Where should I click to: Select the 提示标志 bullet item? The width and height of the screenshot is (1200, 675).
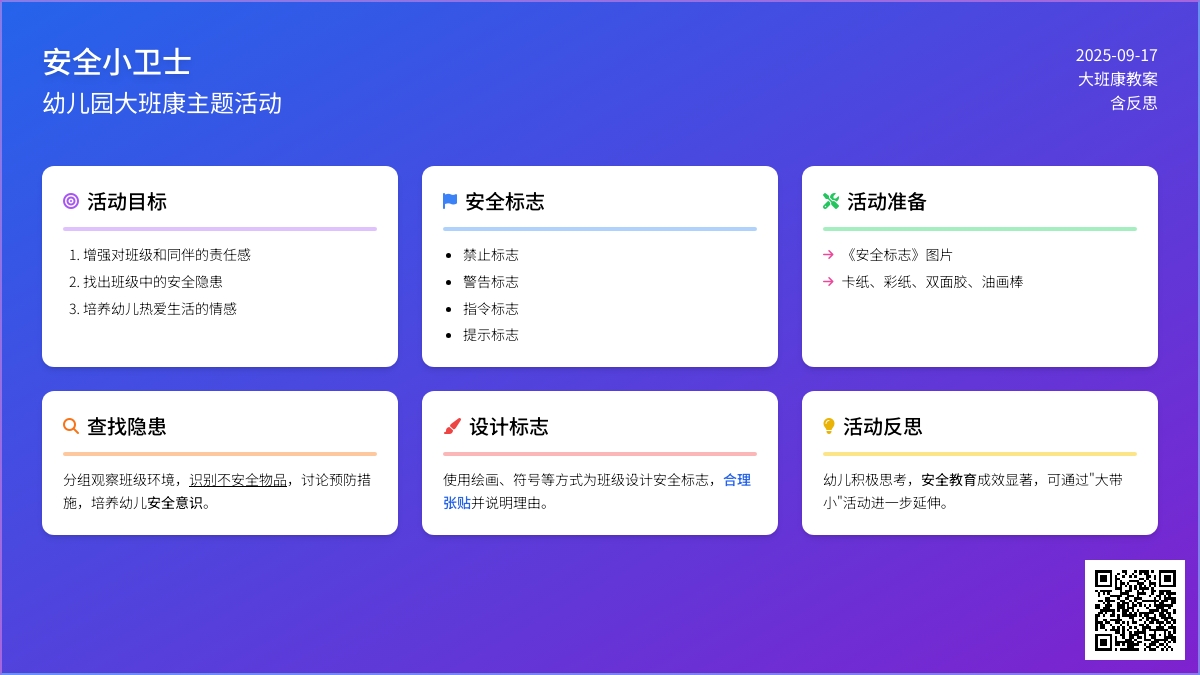[491, 335]
